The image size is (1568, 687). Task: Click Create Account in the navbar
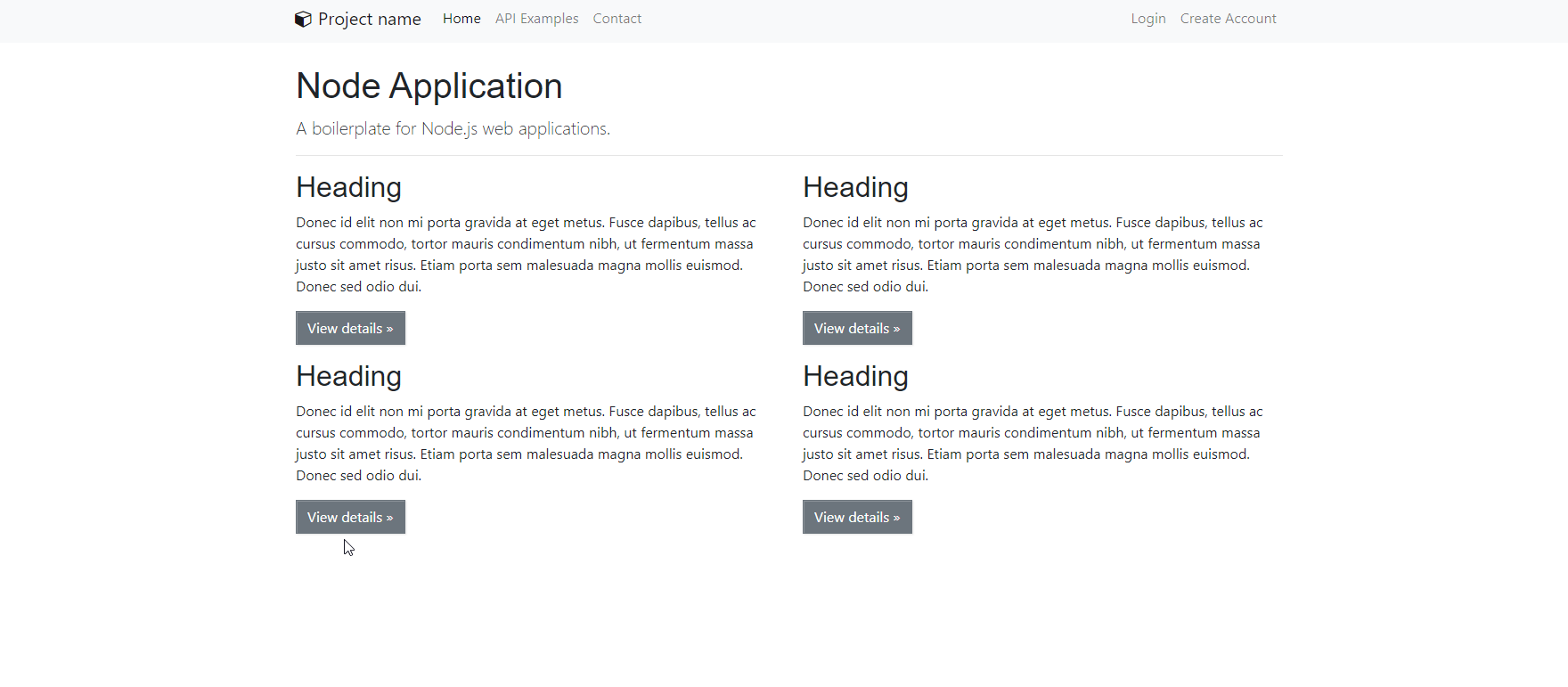1228,19
